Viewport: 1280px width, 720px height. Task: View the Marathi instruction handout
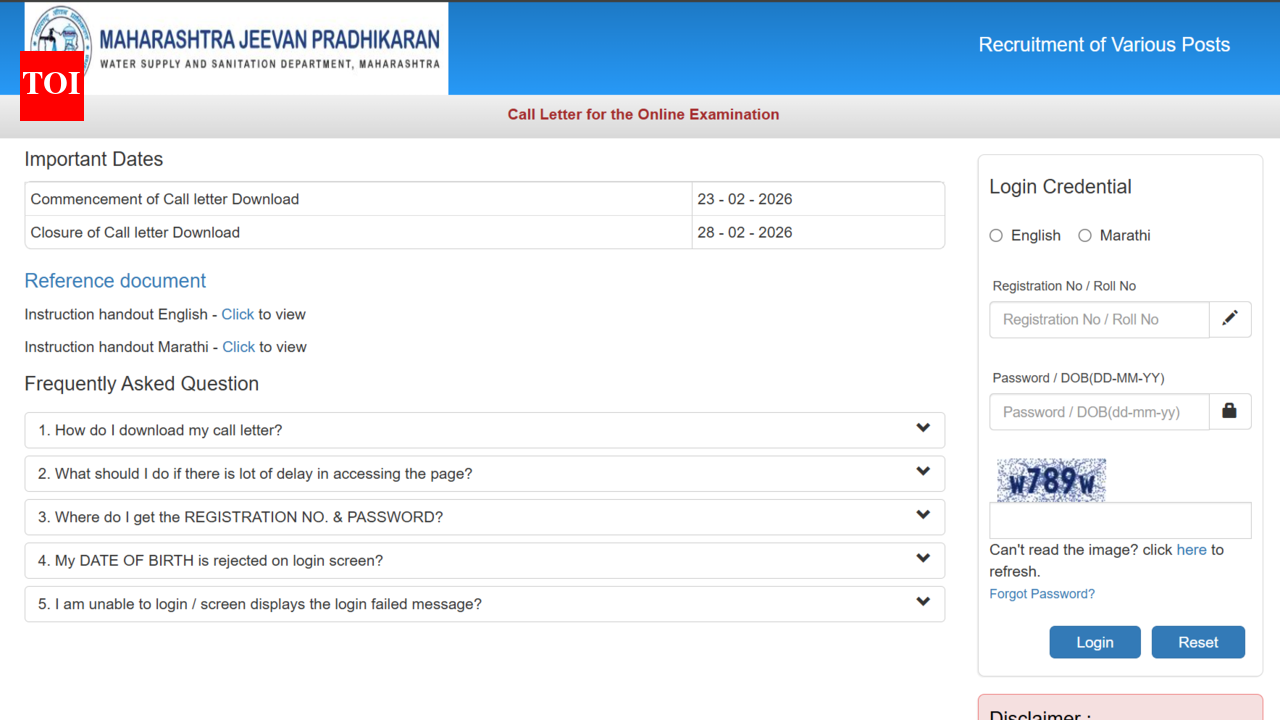point(238,347)
